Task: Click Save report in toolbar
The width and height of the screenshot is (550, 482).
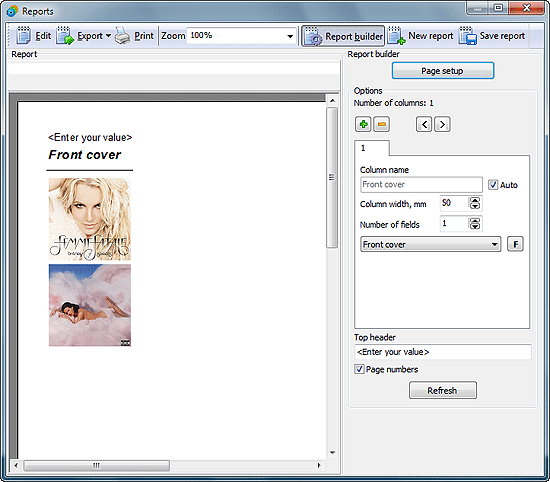Action: 492,36
